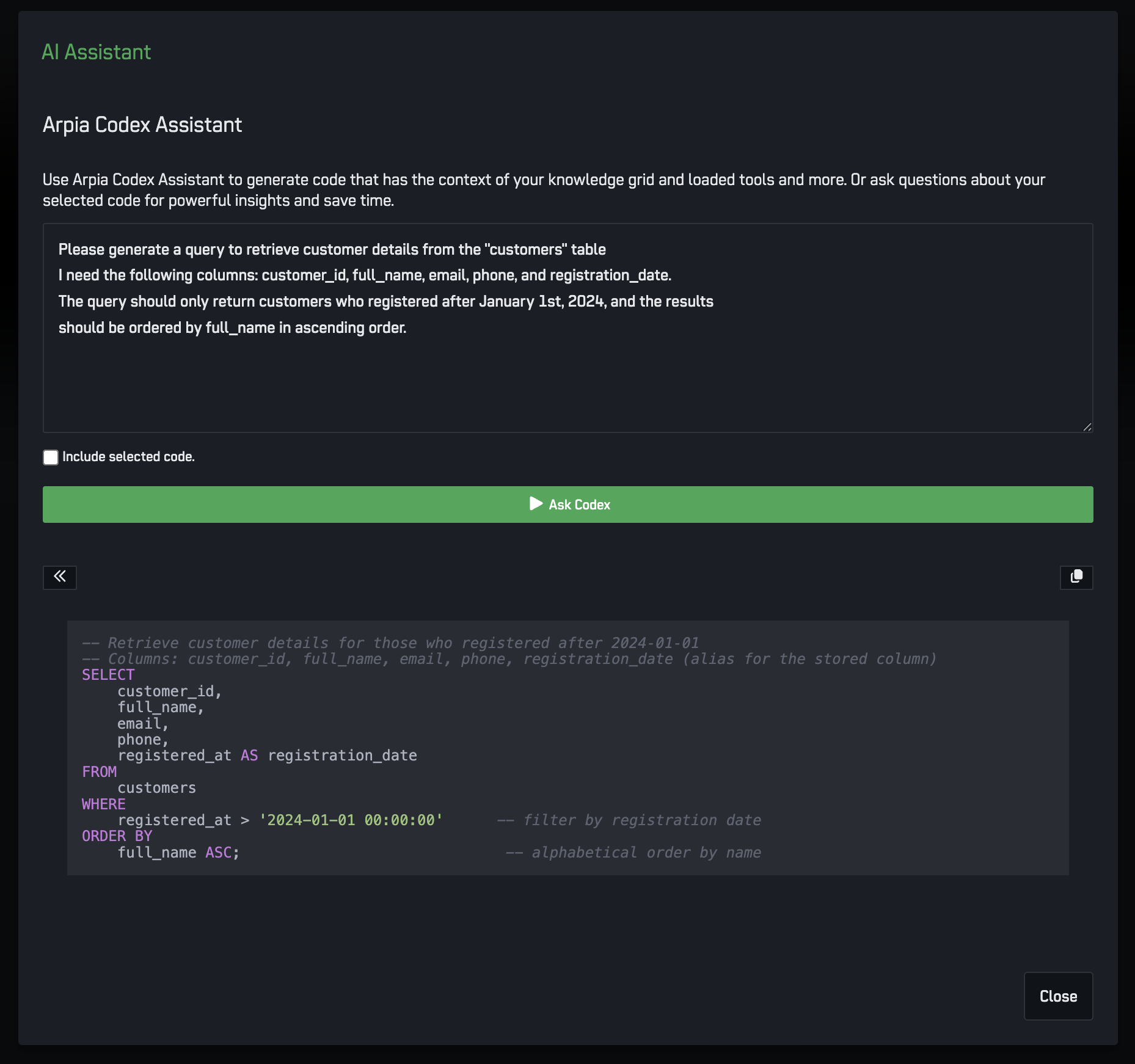
Task: Click the 'filter by registration date' comment
Action: pyautogui.click(x=629, y=820)
